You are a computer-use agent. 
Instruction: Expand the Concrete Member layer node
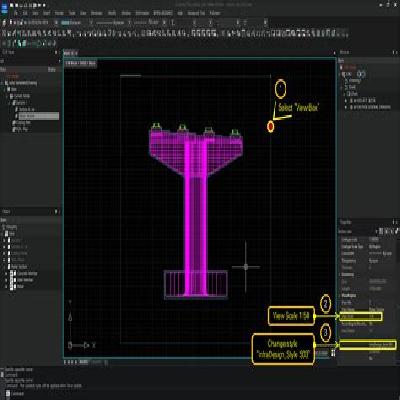point(6,273)
